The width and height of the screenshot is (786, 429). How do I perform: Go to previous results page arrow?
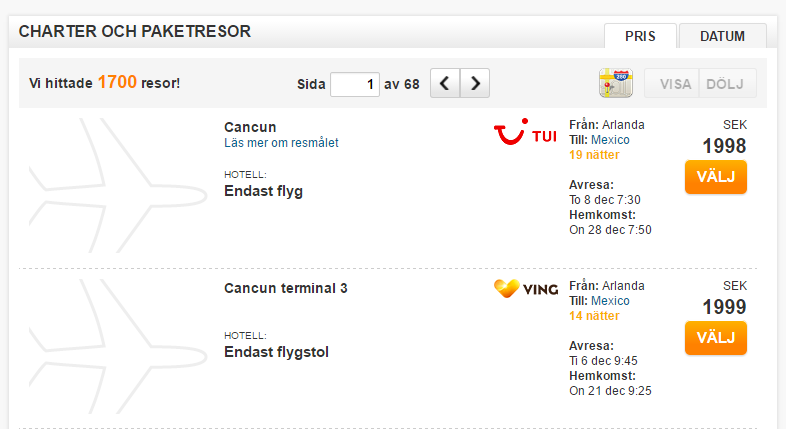tap(445, 83)
